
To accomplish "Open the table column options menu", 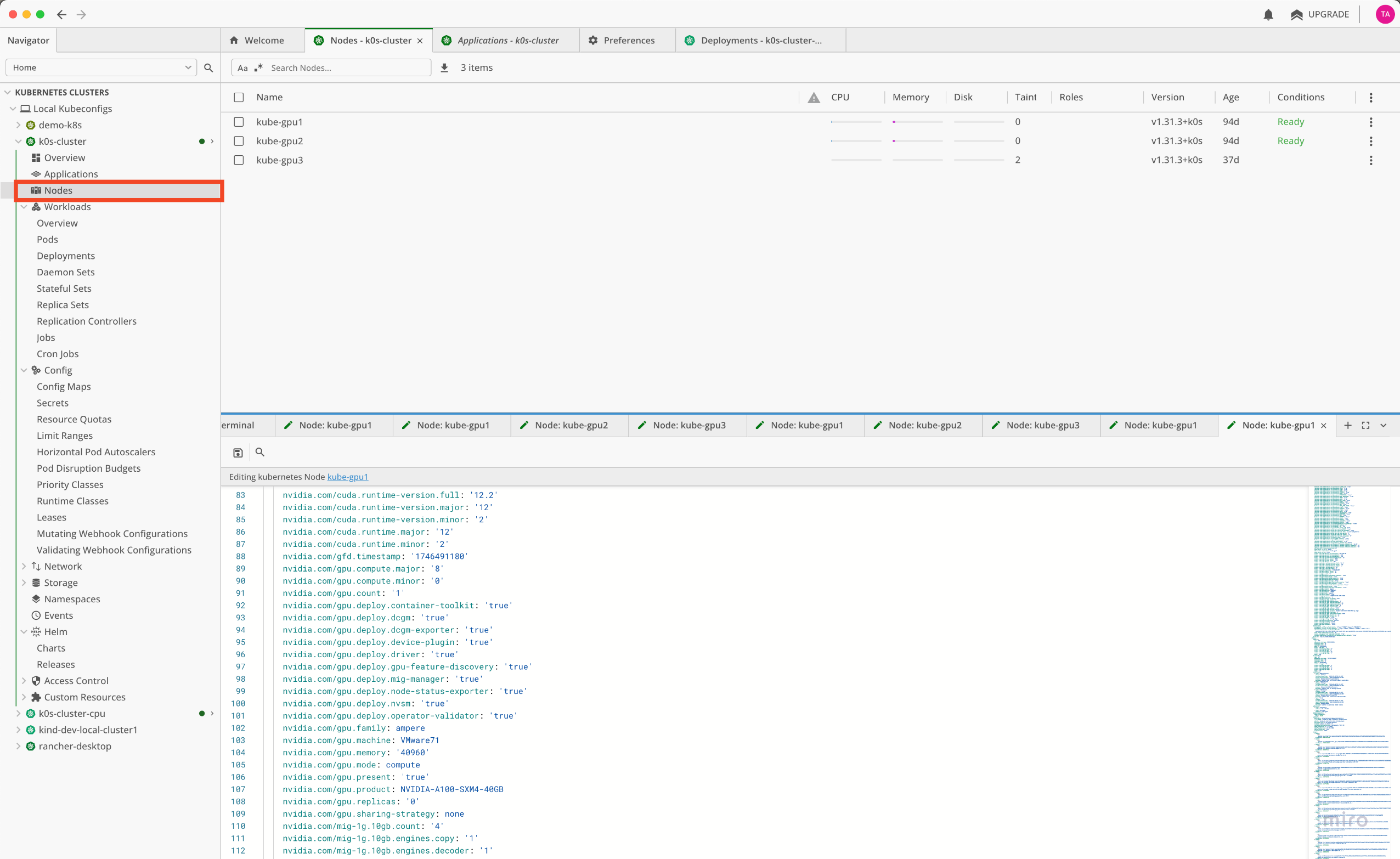I will tap(1371, 97).
